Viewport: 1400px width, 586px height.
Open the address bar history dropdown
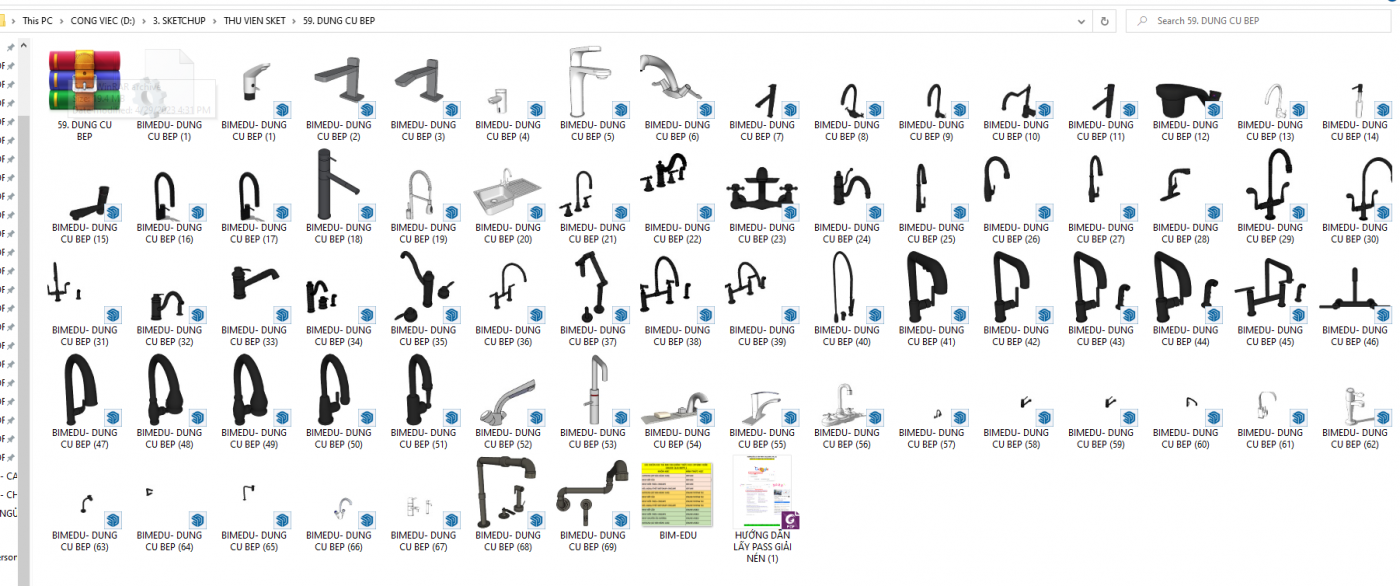coord(1082,20)
